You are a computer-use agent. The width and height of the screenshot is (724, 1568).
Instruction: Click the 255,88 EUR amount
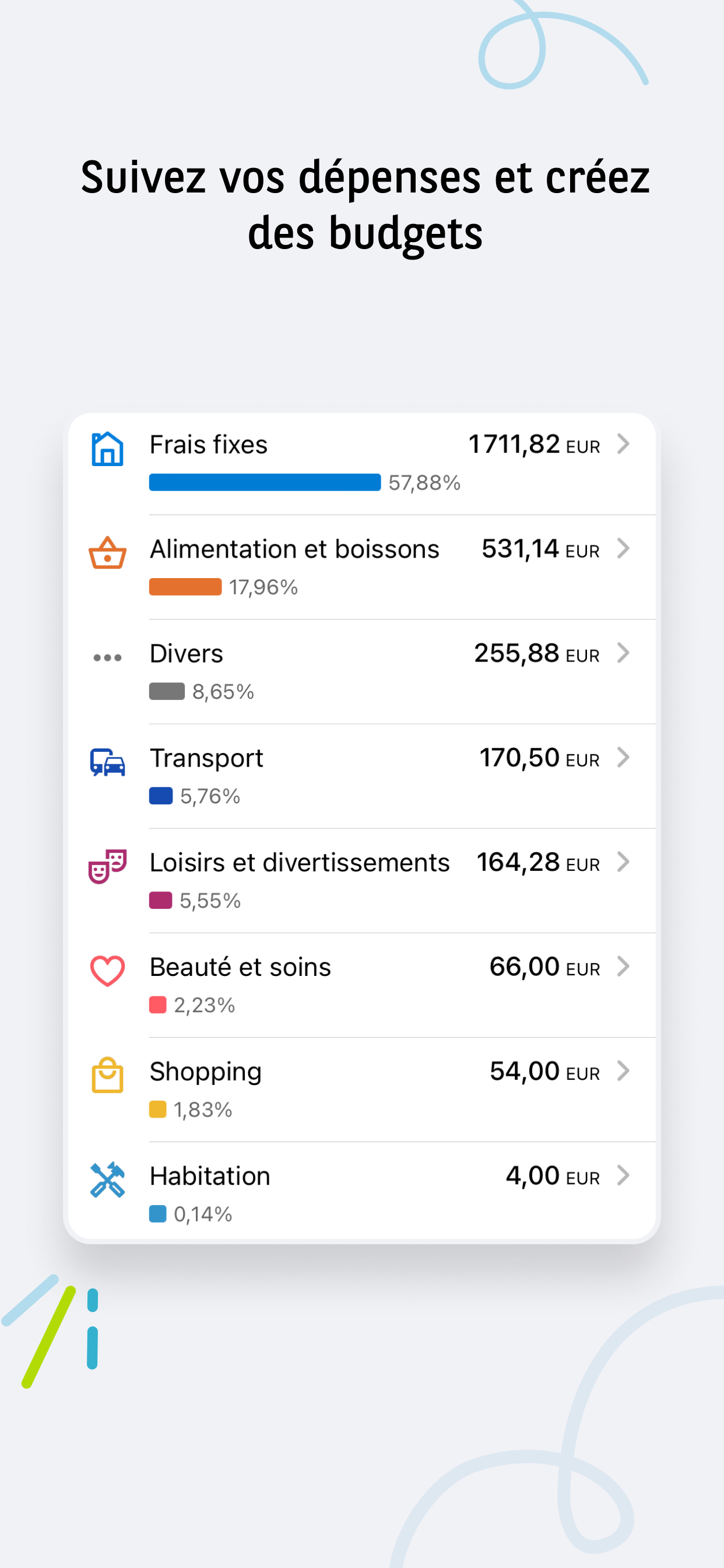pos(537,654)
